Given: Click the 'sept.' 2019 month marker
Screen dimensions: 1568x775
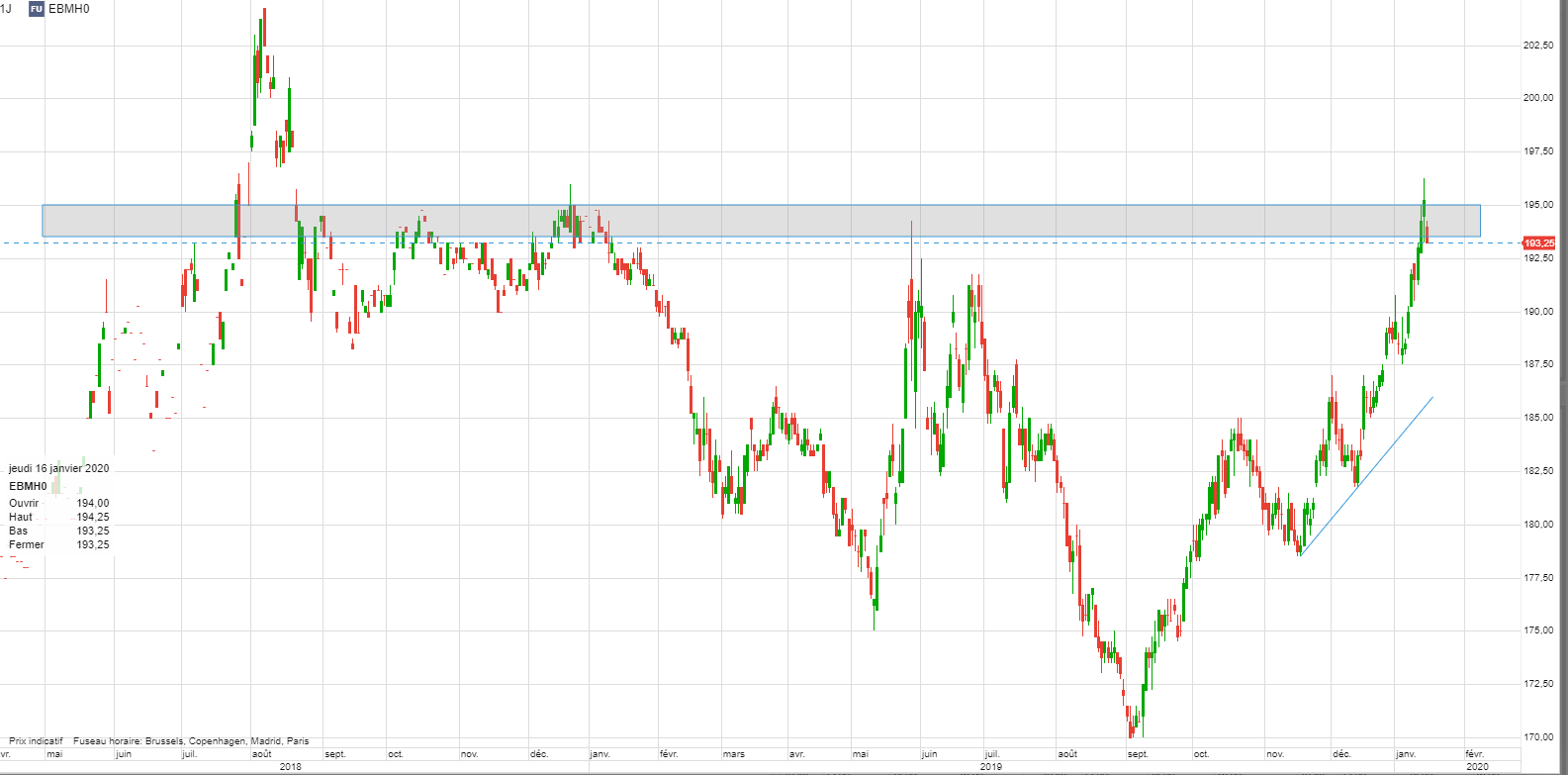Looking at the screenshot, I should (x=1138, y=754).
